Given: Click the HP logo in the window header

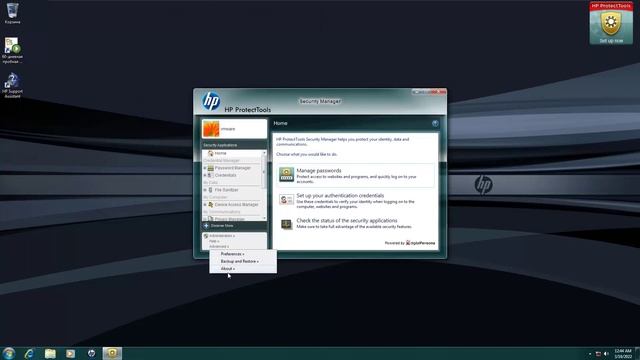Looking at the screenshot, I should (x=211, y=101).
